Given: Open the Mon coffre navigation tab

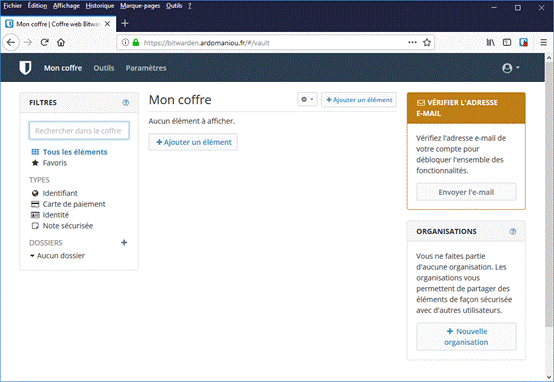Looking at the screenshot, I should click(63, 68).
